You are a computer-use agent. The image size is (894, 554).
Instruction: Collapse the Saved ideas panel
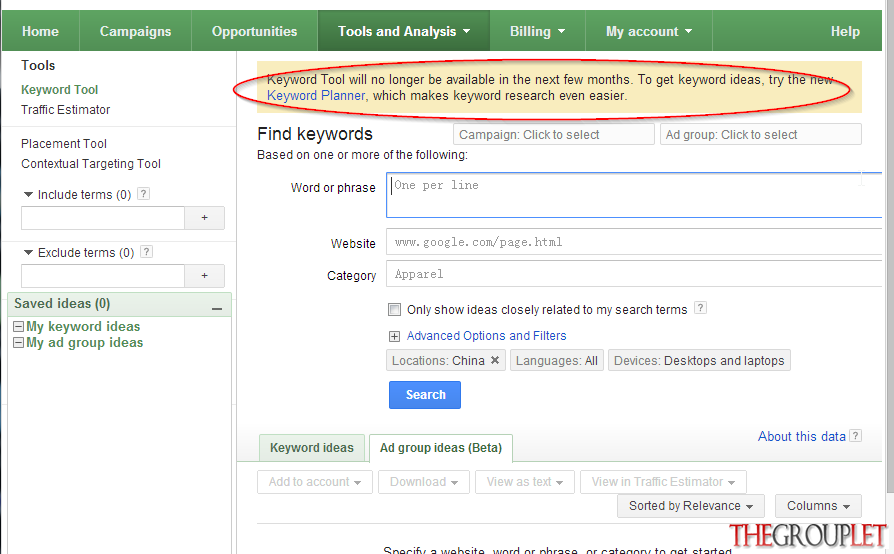[x=217, y=308]
